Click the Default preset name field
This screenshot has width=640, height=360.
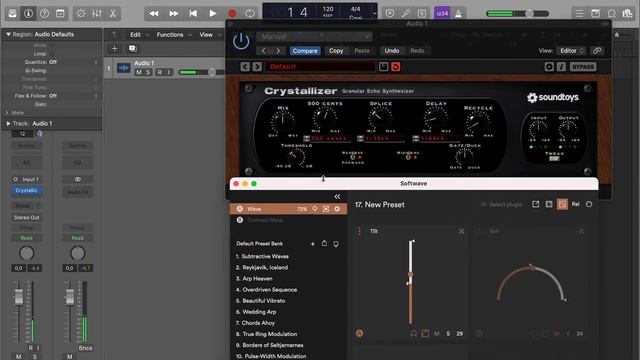point(320,67)
